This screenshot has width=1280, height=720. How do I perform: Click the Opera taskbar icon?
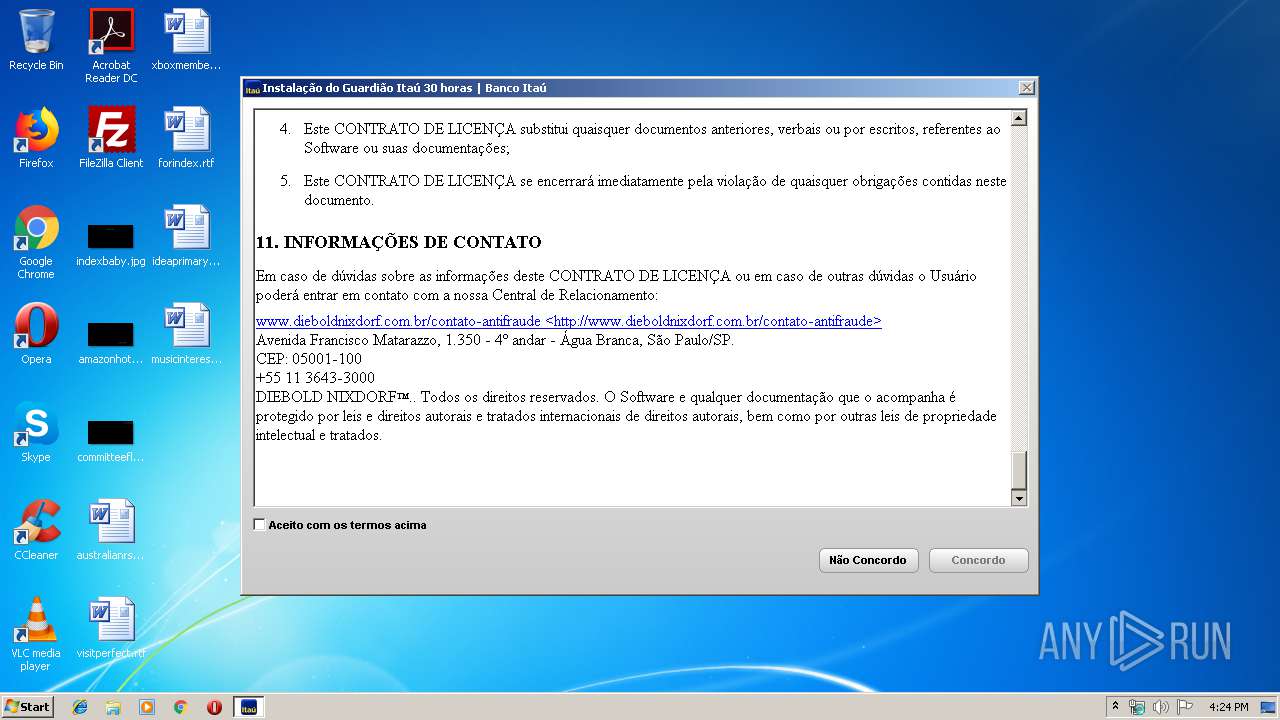pyautogui.click(x=214, y=707)
